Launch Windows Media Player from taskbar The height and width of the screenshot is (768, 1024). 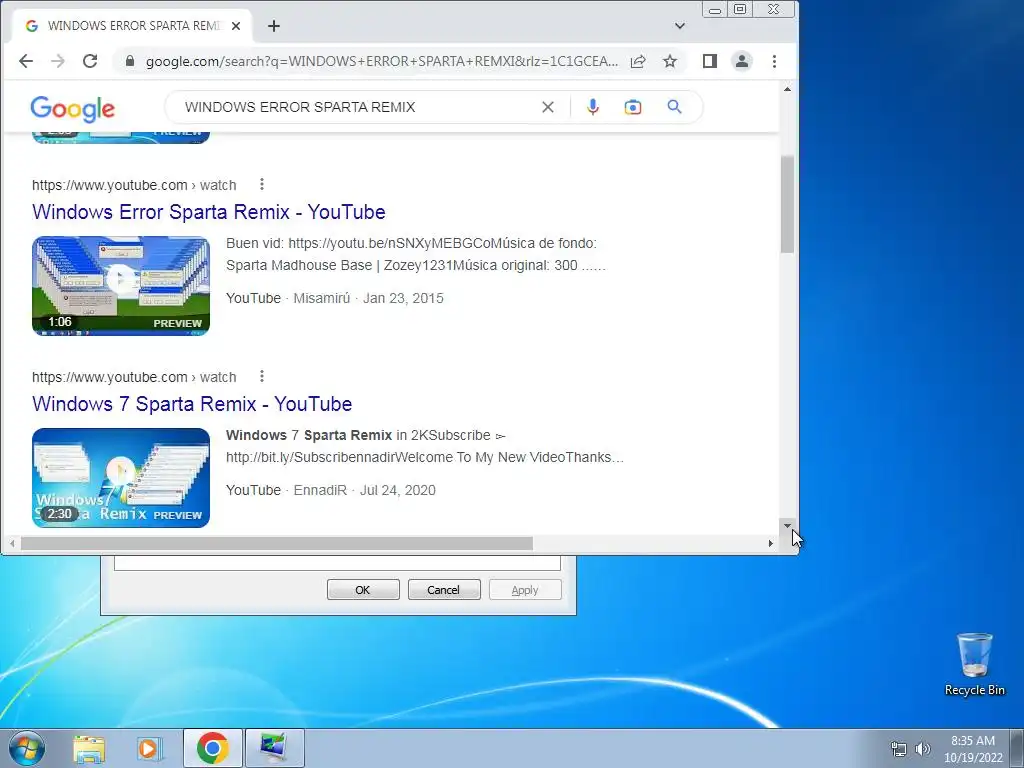149,748
